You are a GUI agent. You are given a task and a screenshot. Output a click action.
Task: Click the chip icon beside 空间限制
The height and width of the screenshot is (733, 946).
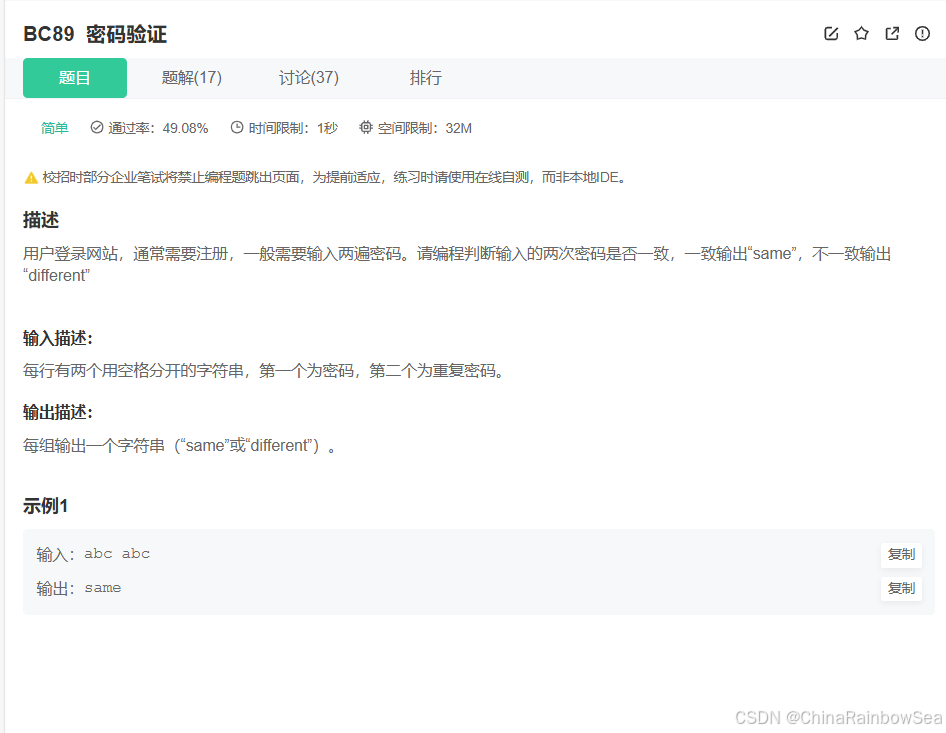pos(366,127)
